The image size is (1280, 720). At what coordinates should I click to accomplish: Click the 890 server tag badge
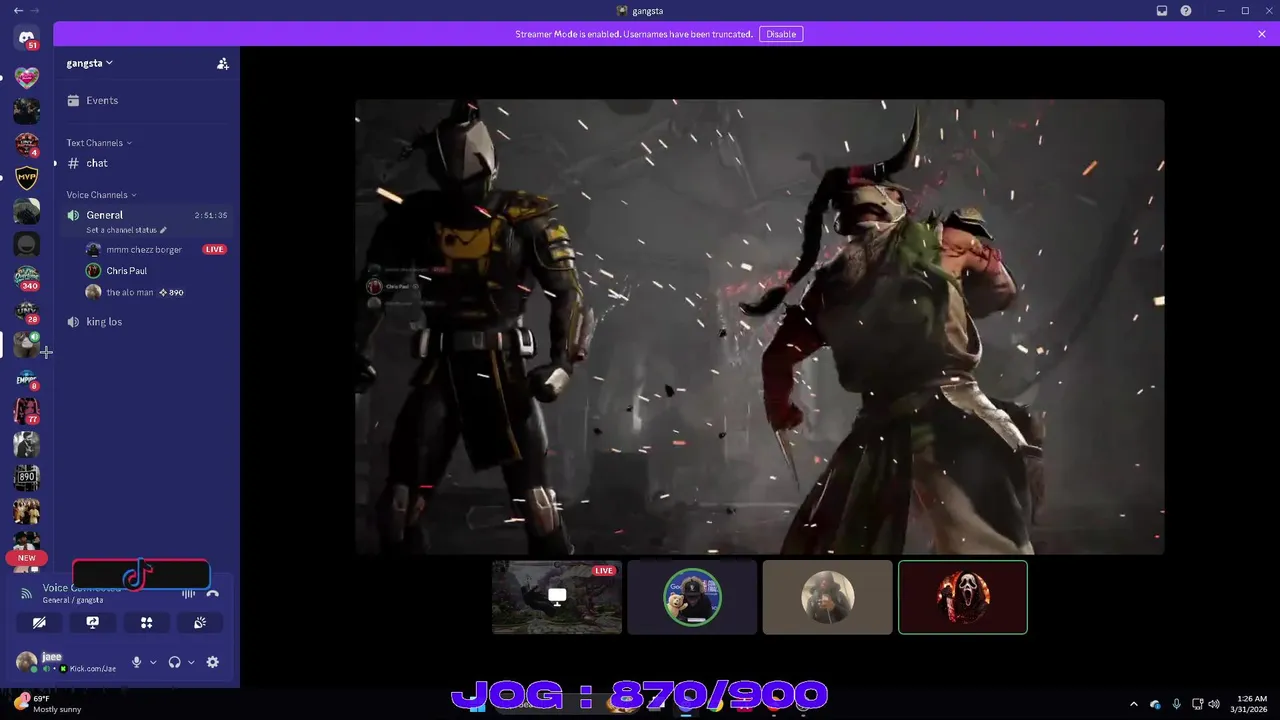(172, 292)
